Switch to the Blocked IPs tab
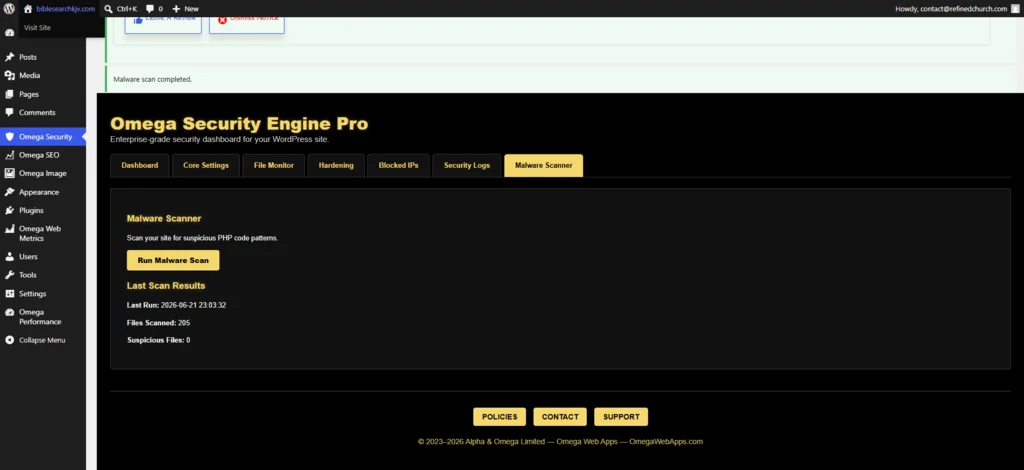 [398, 165]
